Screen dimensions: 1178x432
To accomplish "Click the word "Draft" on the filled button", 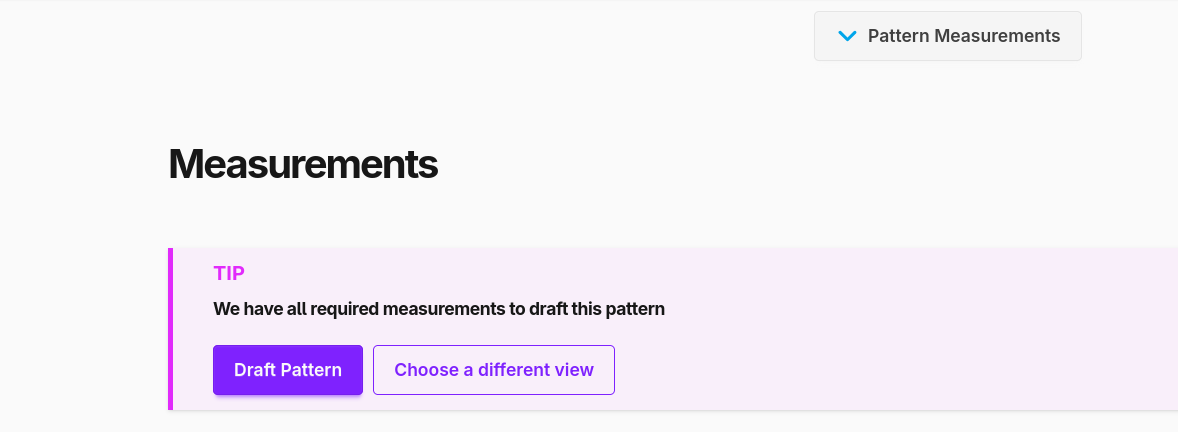I will coord(254,370).
